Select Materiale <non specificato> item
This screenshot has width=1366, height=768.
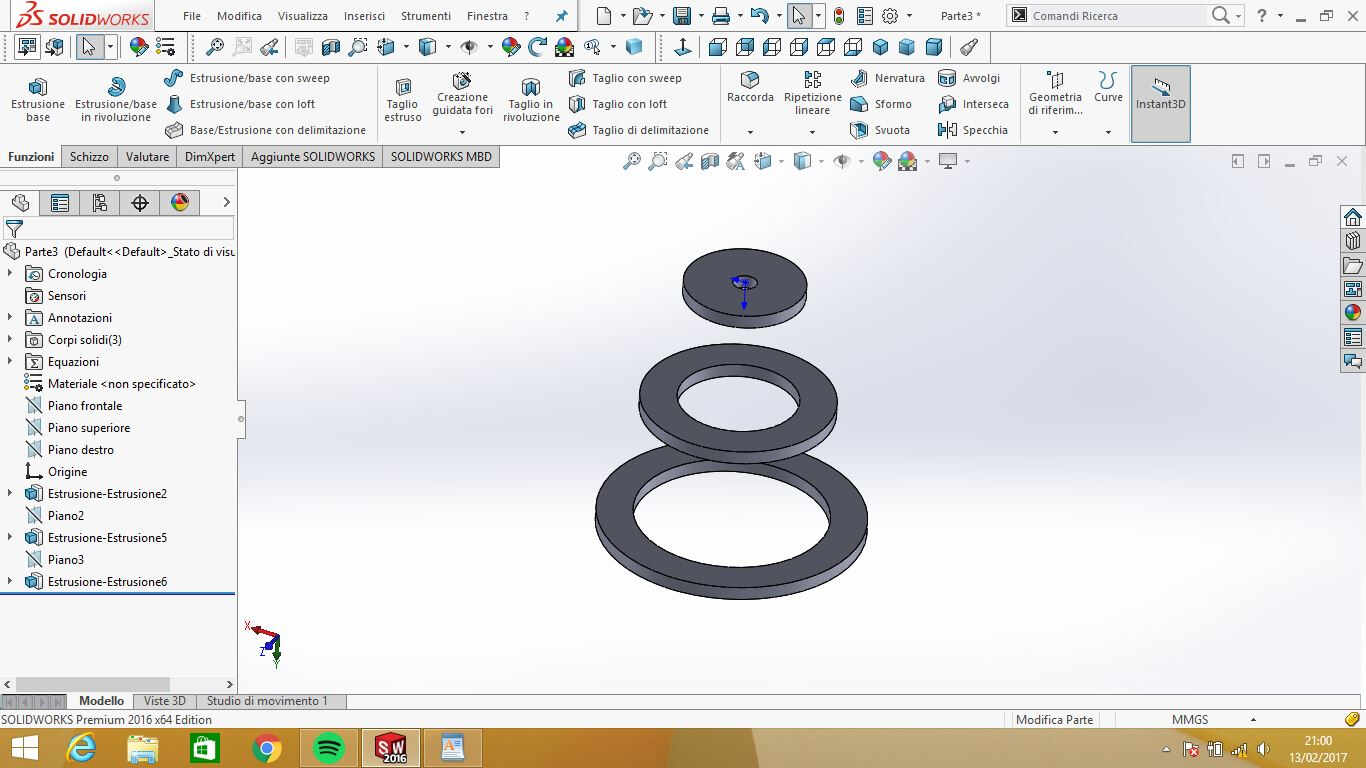pyautogui.click(x=110, y=383)
